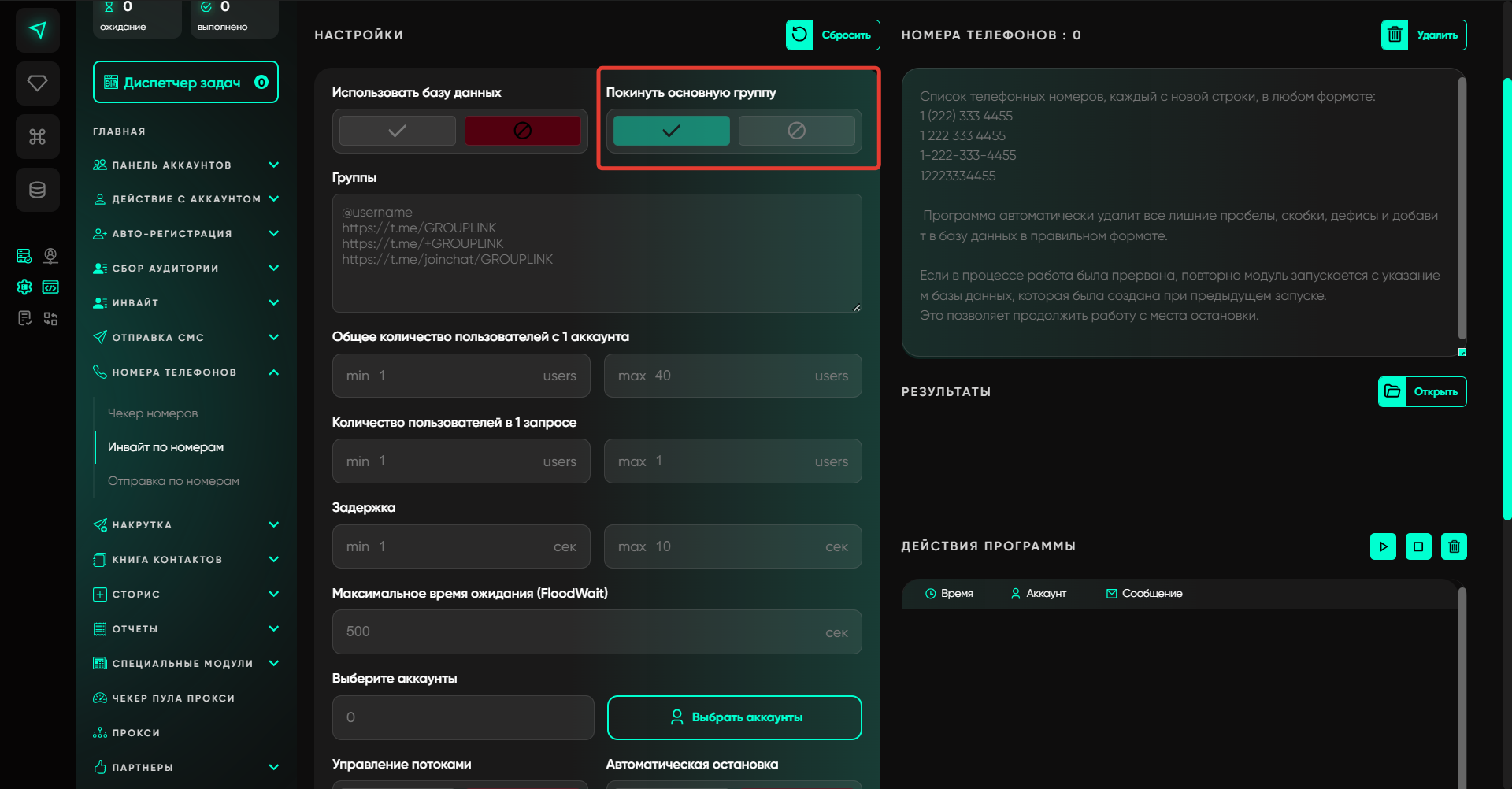1512x789 pixels.
Task: Open the diamond icon in left sidebar
Action: [37, 83]
